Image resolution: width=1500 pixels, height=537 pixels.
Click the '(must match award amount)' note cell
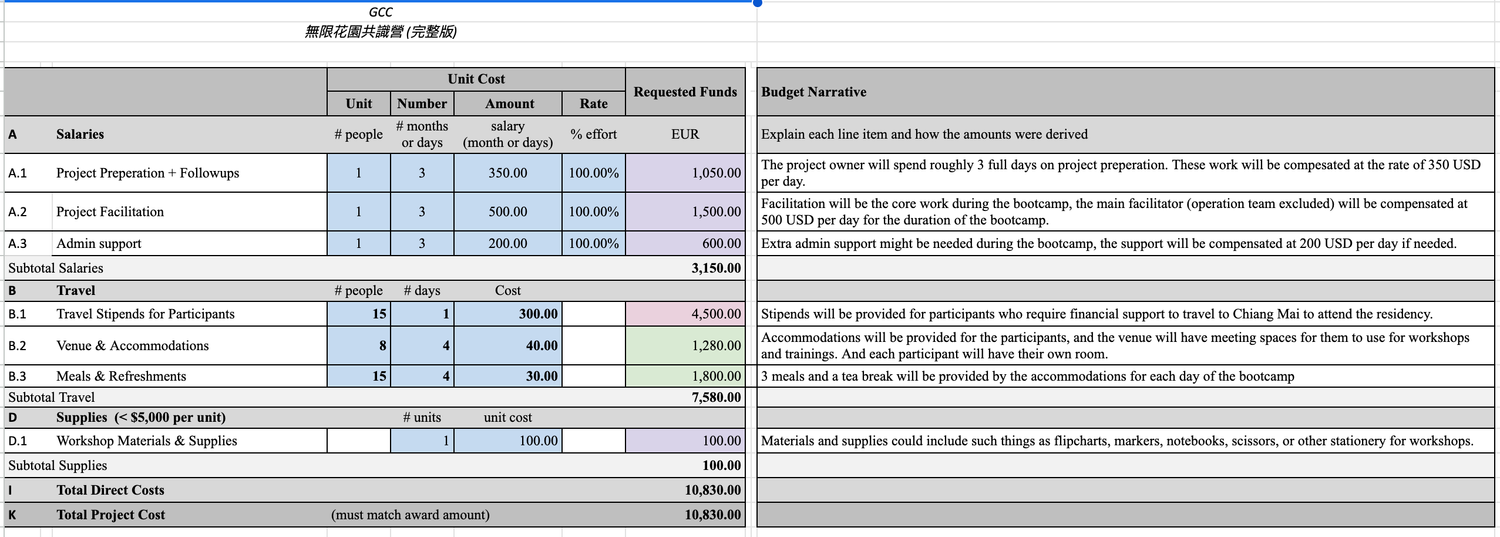(x=410, y=515)
